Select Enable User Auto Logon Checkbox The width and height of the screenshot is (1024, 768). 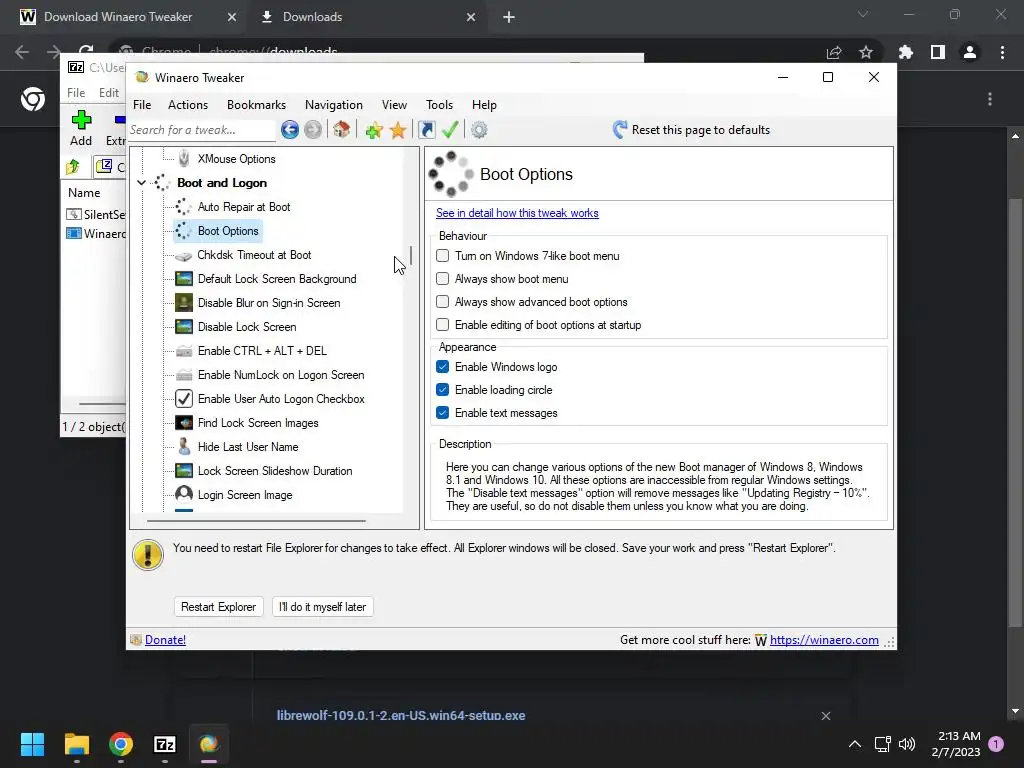point(281,399)
